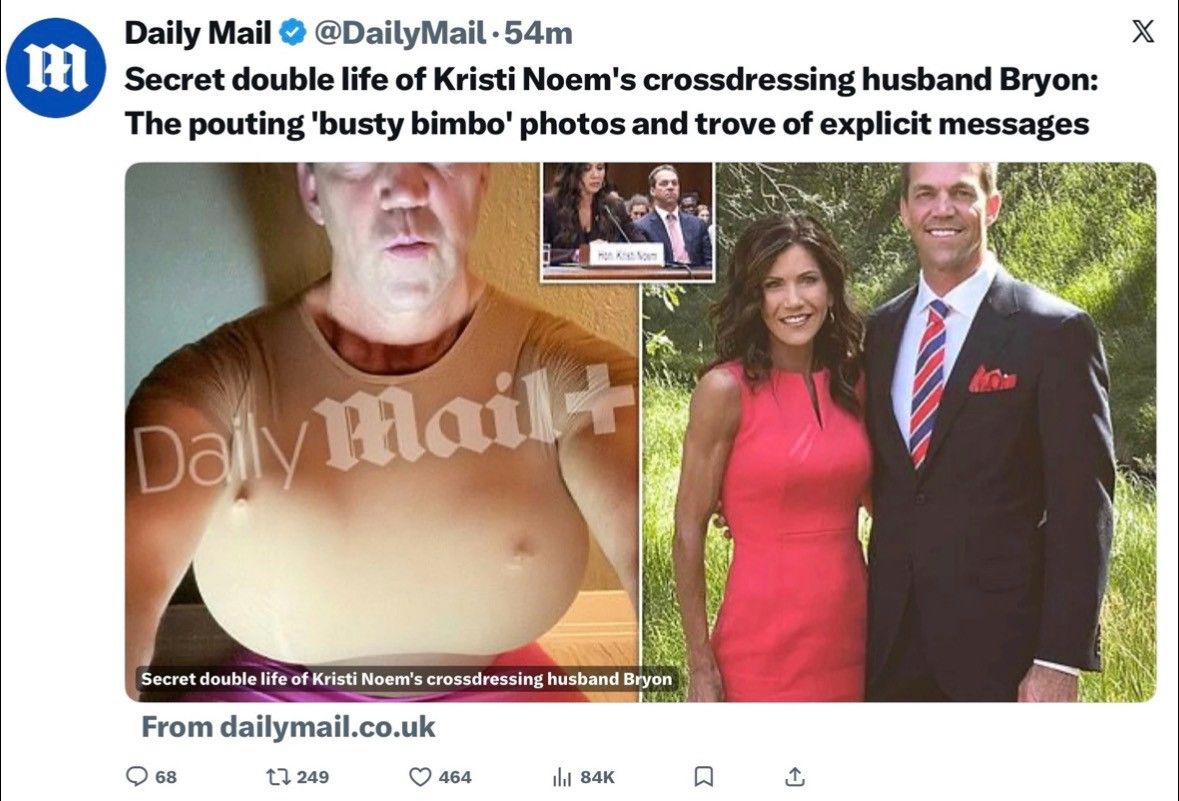Follow the From dailymail.co.uk link

click(288, 727)
